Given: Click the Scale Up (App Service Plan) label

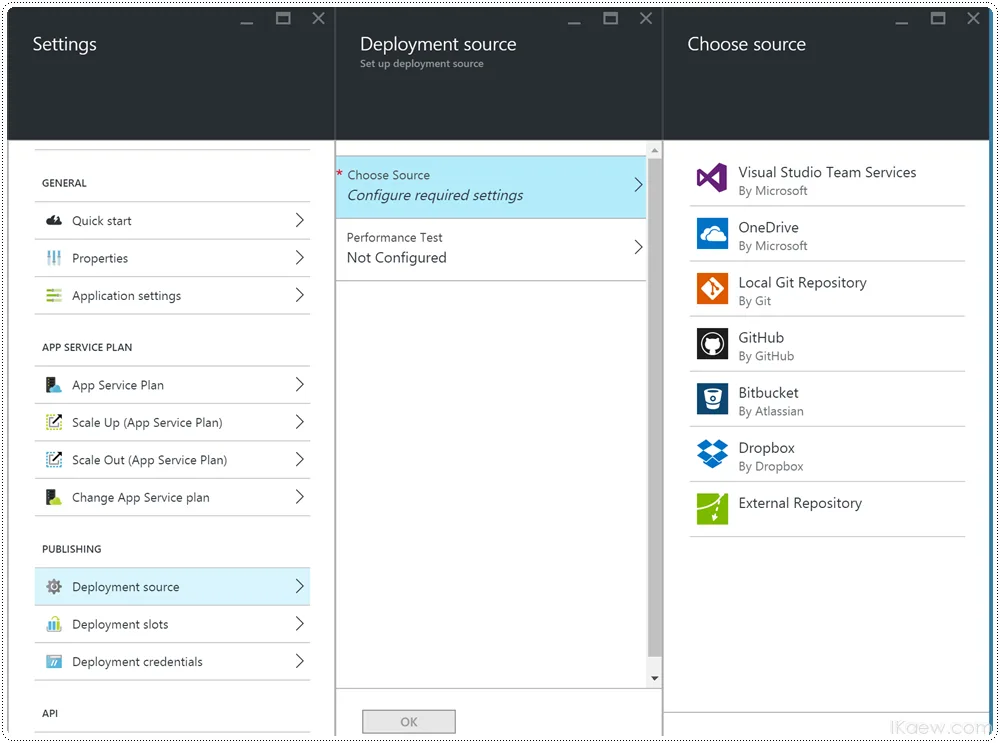Looking at the screenshot, I should [147, 423].
